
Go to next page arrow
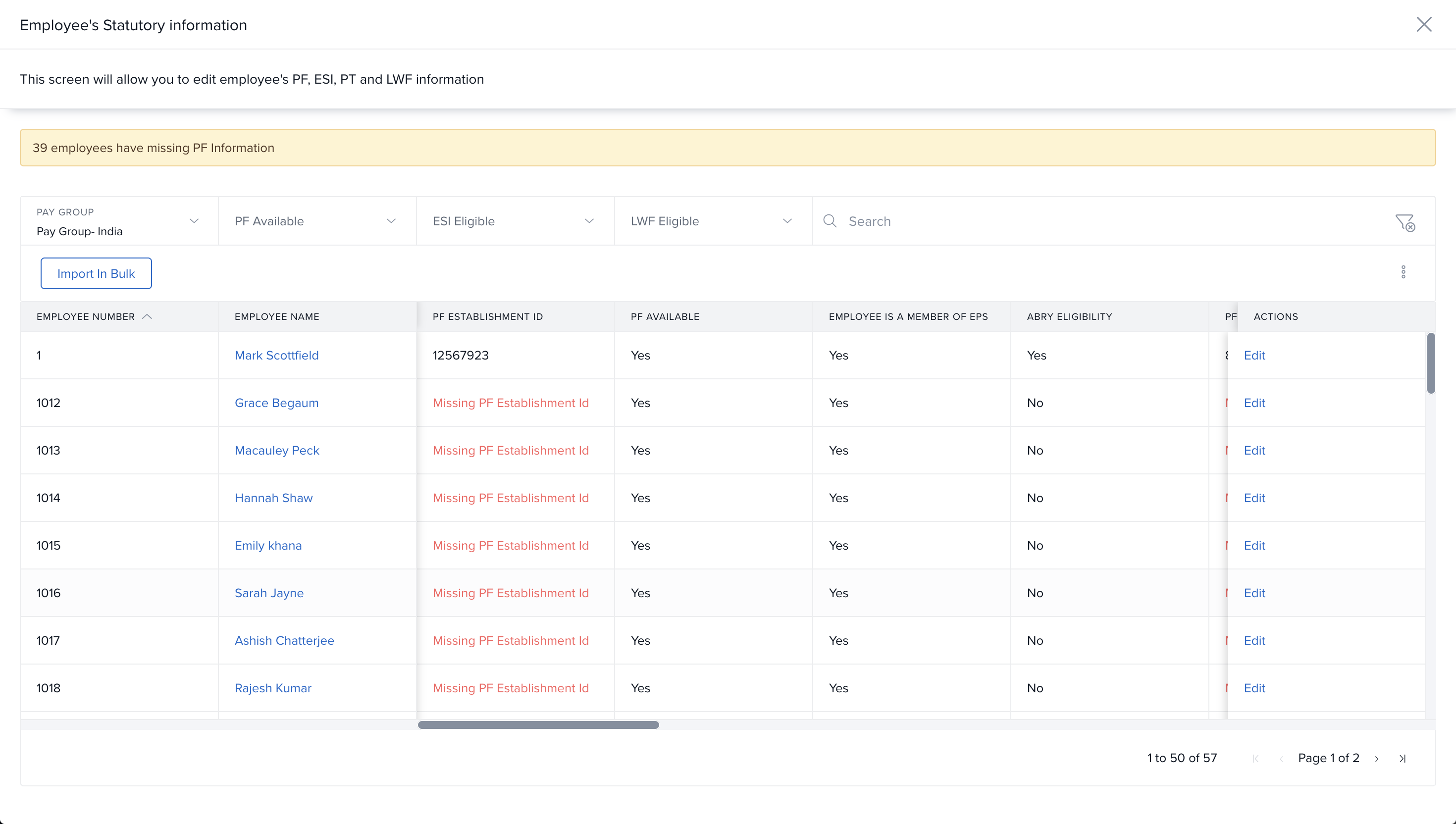point(1376,758)
